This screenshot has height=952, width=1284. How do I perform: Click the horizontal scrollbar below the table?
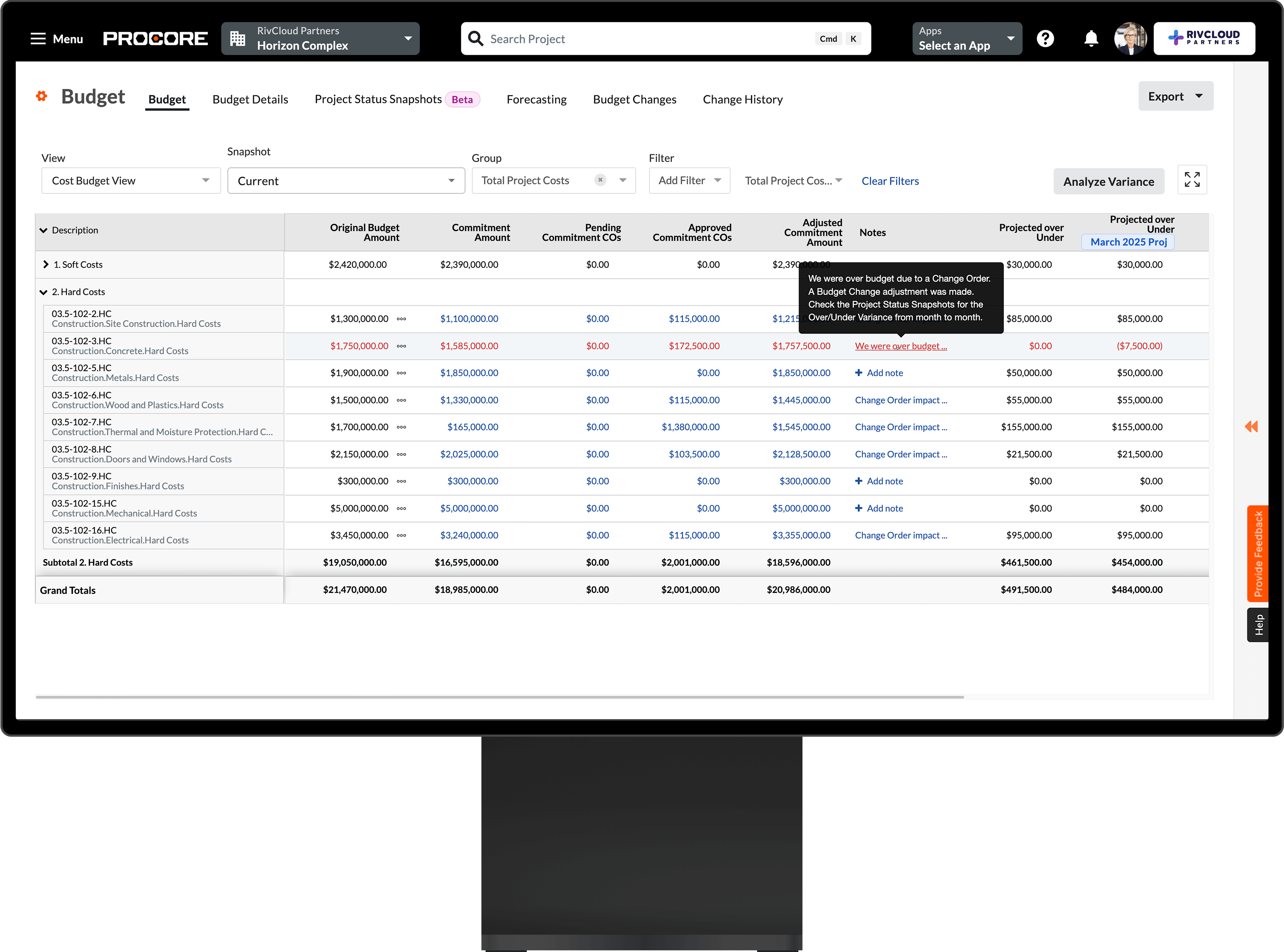tap(499, 697)
